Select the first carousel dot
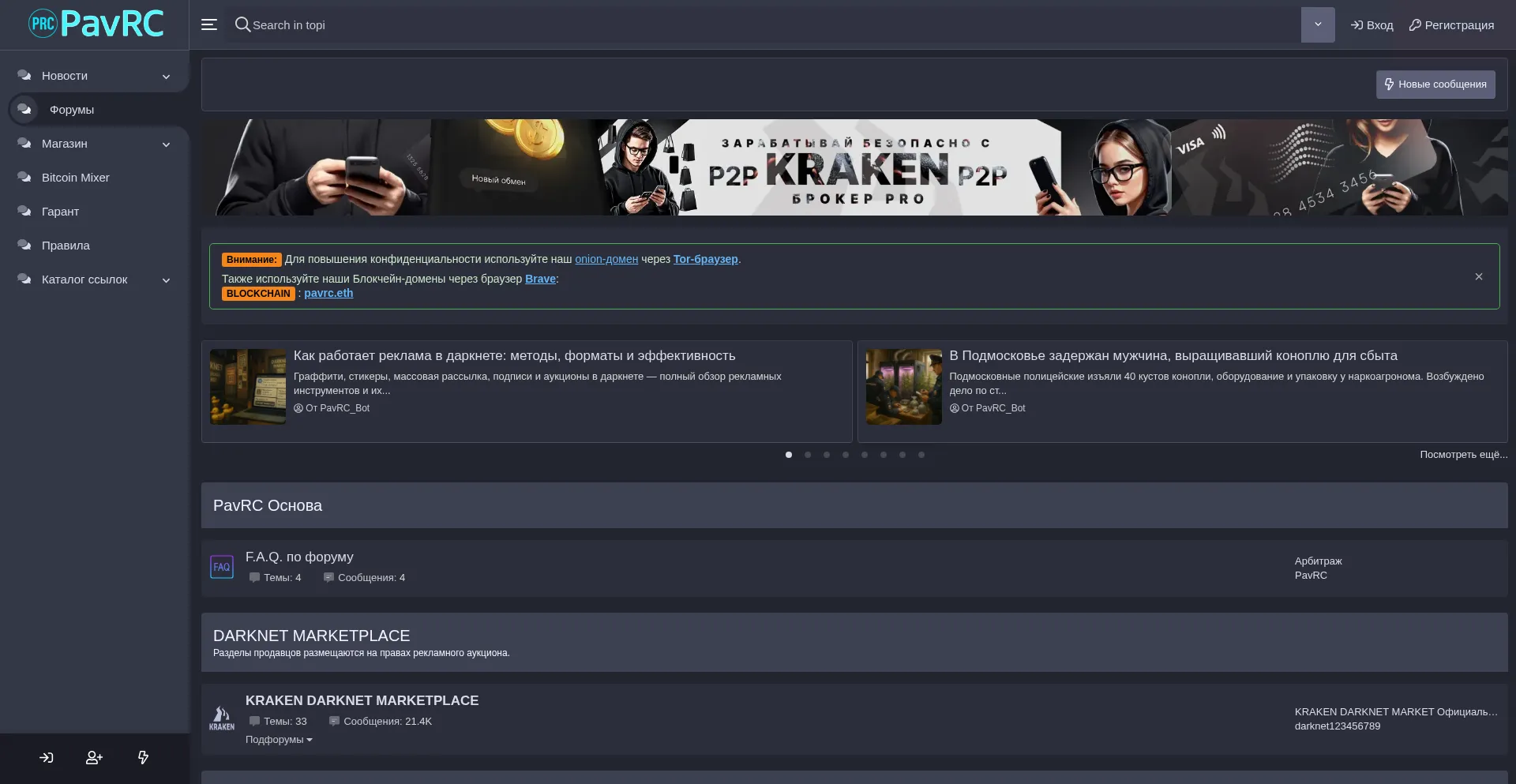The height and width of the screenshot is (784, 1516). [x=789, y=455]
